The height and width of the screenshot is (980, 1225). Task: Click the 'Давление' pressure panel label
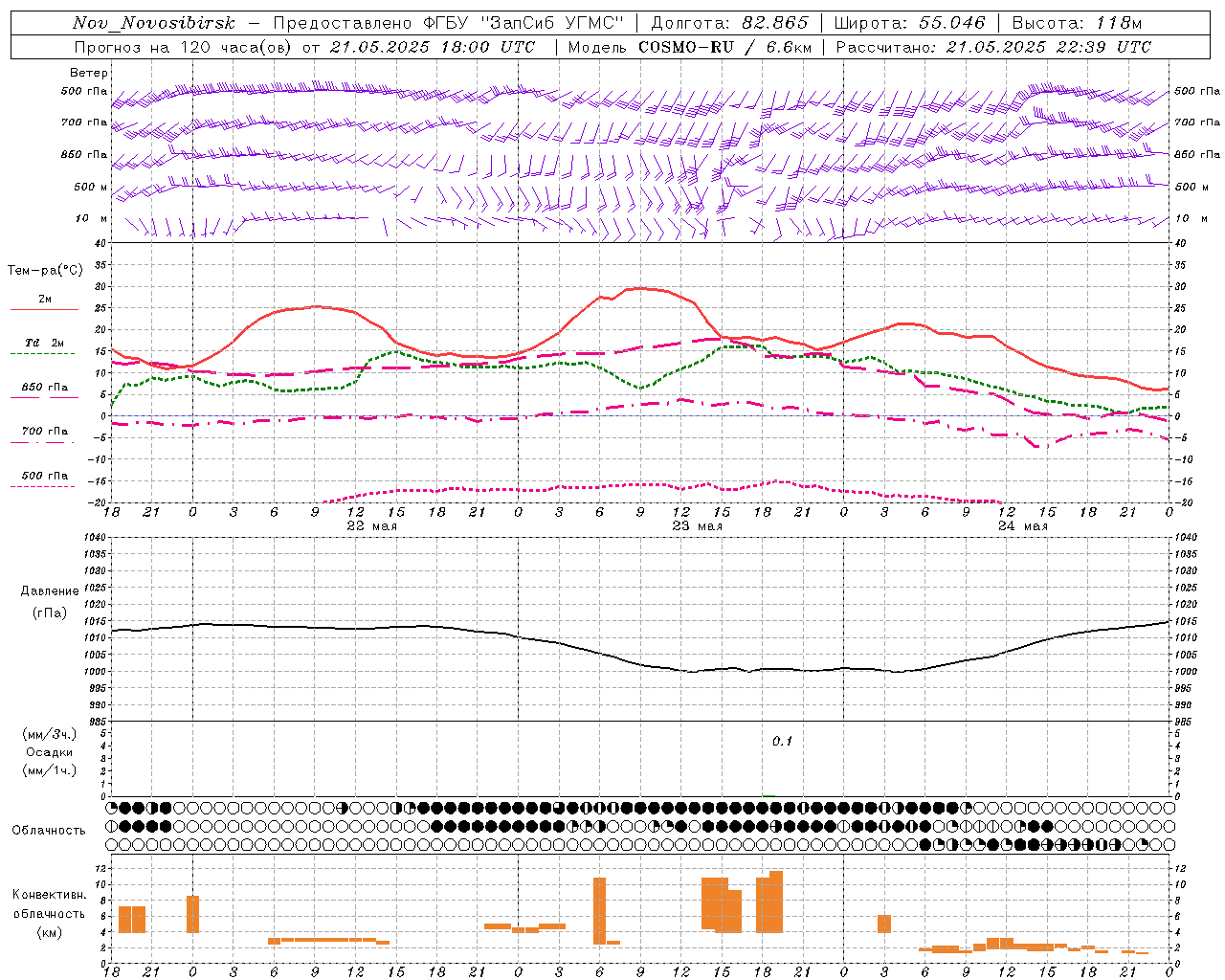(50, 591)
